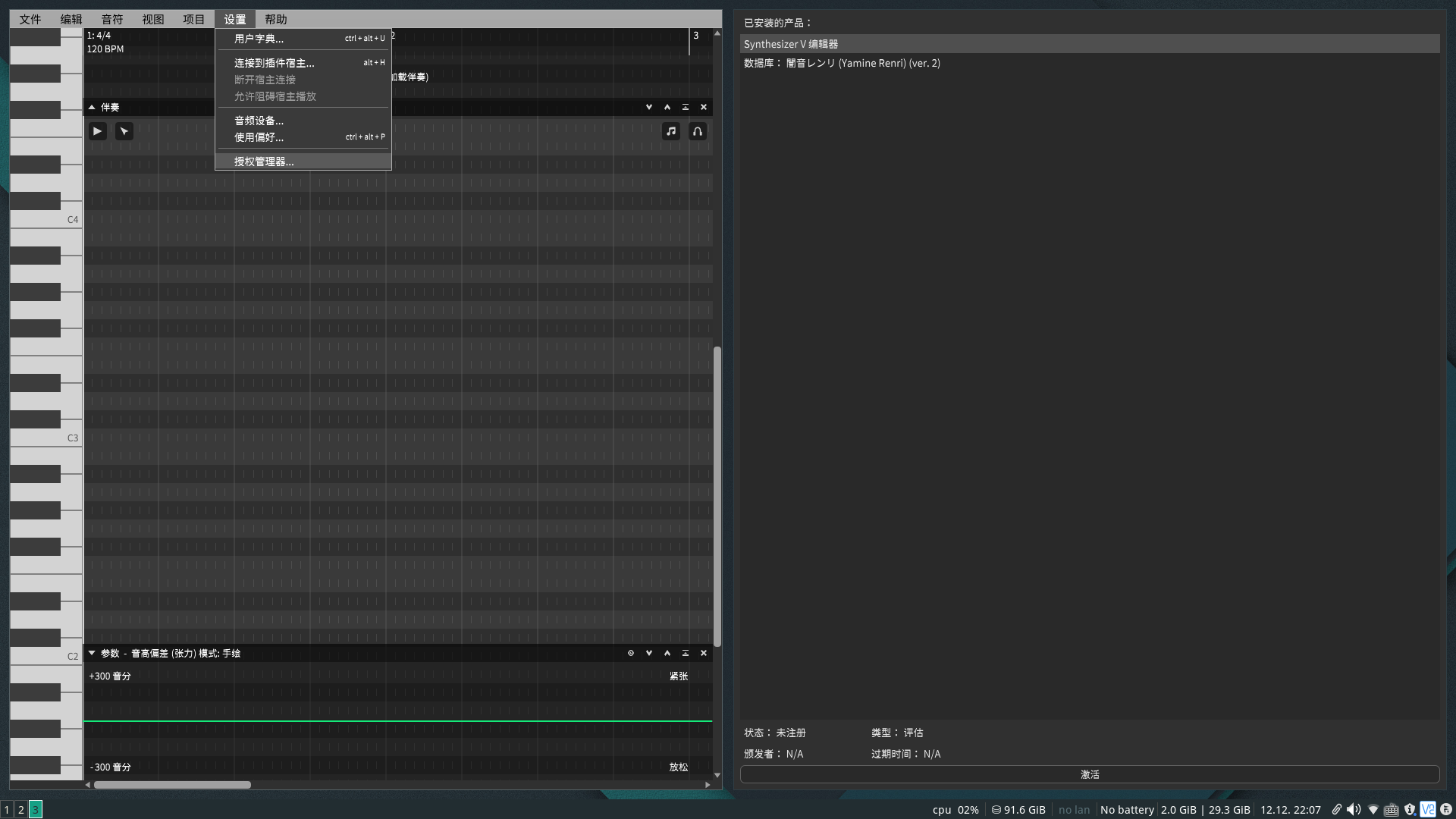Click the 激活 button
The width and height of the screenshot is (1456, 819).
click(x=1089, y=774)
